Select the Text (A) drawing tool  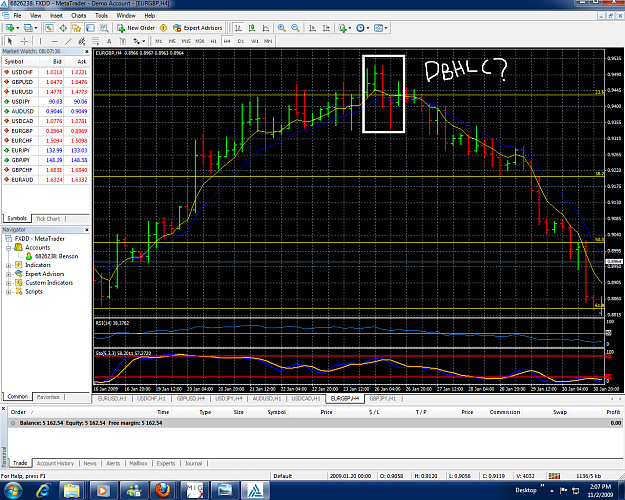tap(109, 41)
